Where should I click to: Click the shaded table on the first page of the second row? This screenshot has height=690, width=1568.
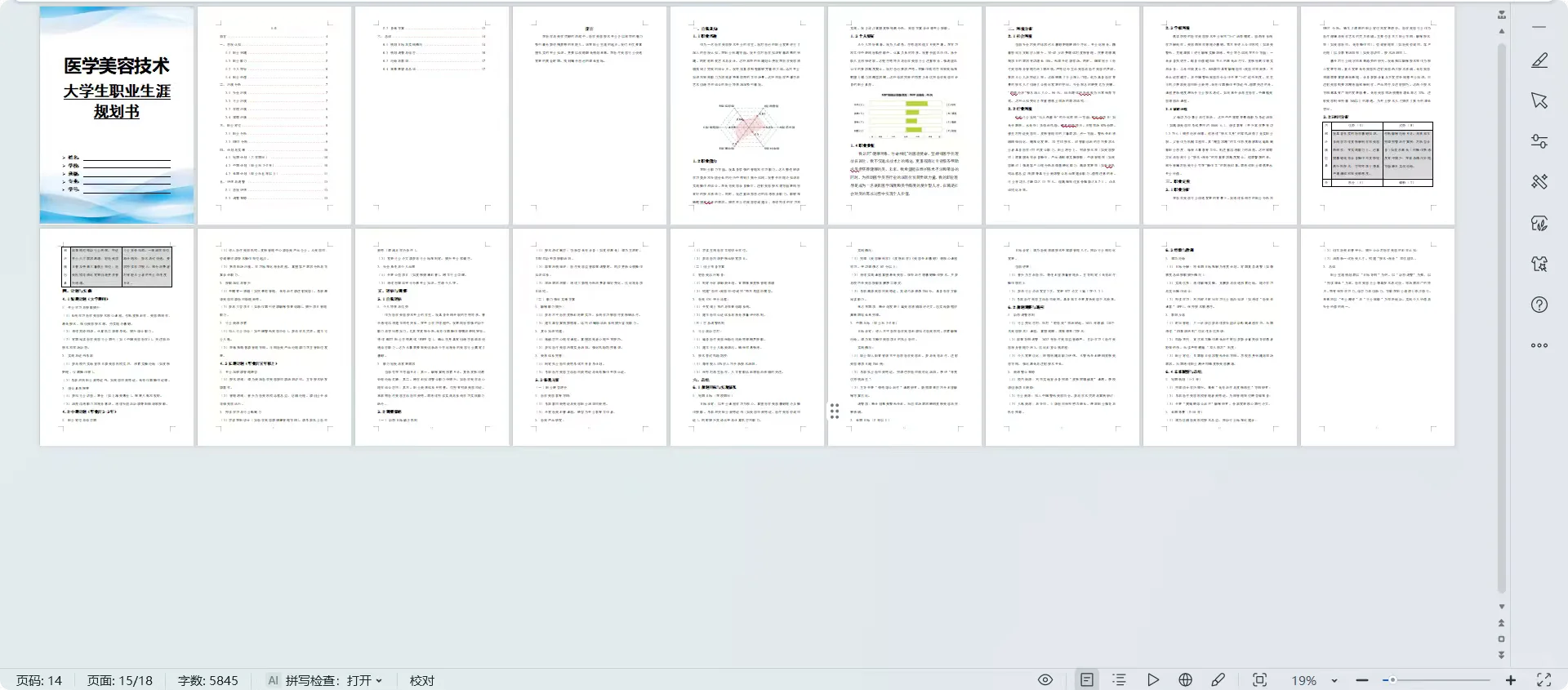pos(117,266)
